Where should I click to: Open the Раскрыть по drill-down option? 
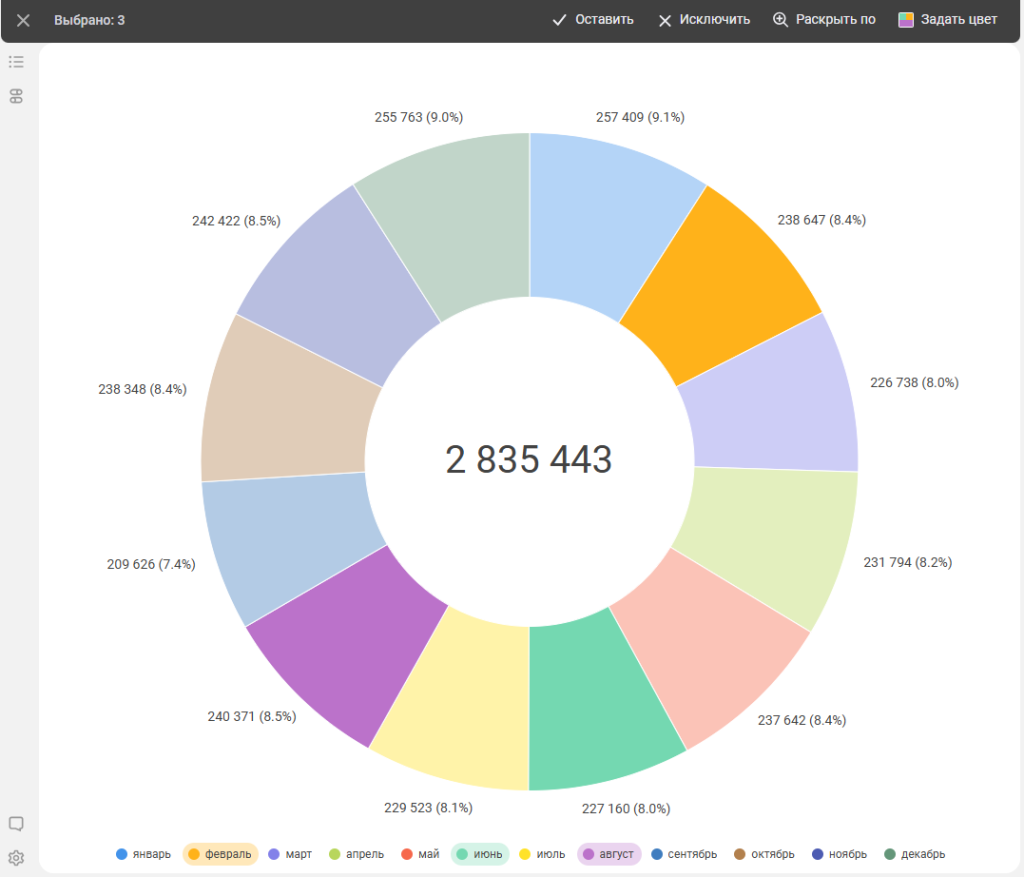point(824,20)
